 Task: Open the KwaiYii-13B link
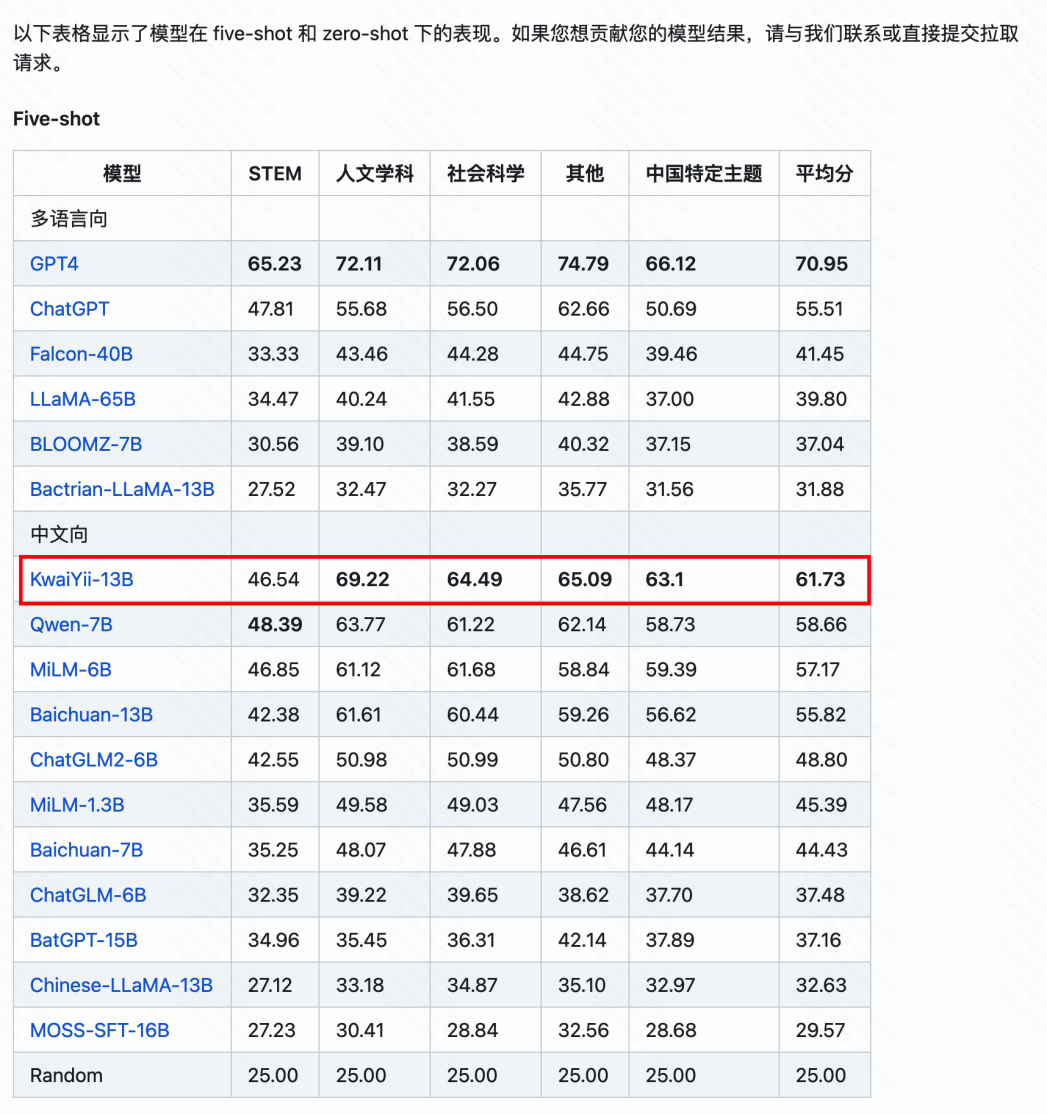click(82, 580)
